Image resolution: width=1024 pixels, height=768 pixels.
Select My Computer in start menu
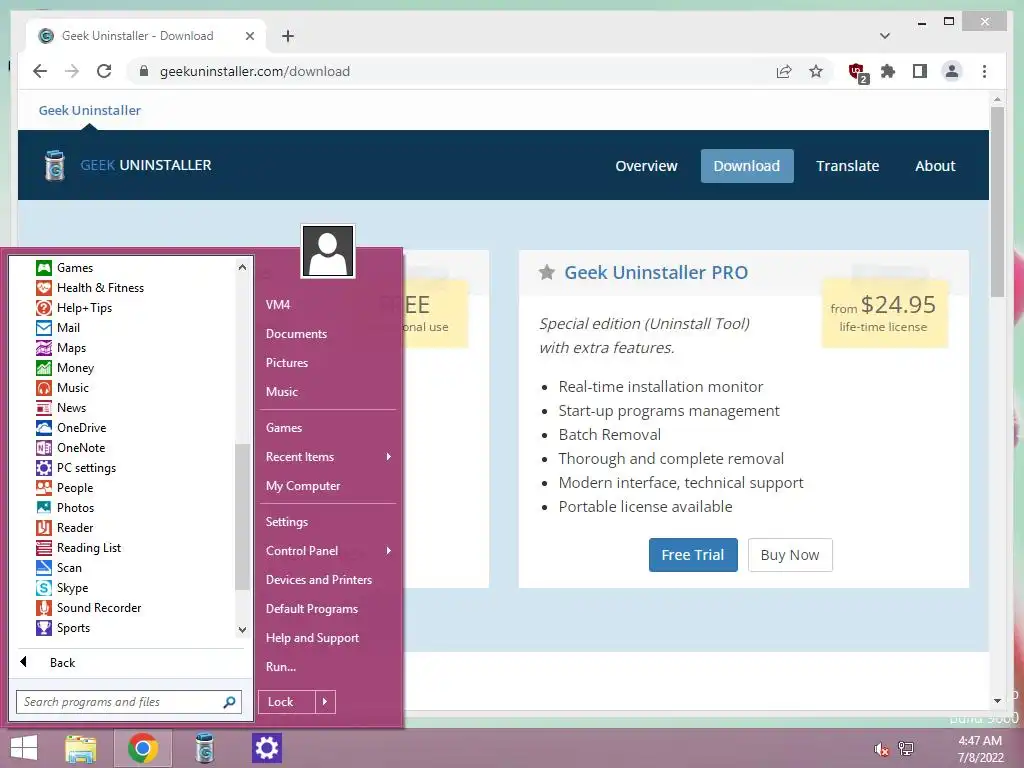tap(303, 486)
